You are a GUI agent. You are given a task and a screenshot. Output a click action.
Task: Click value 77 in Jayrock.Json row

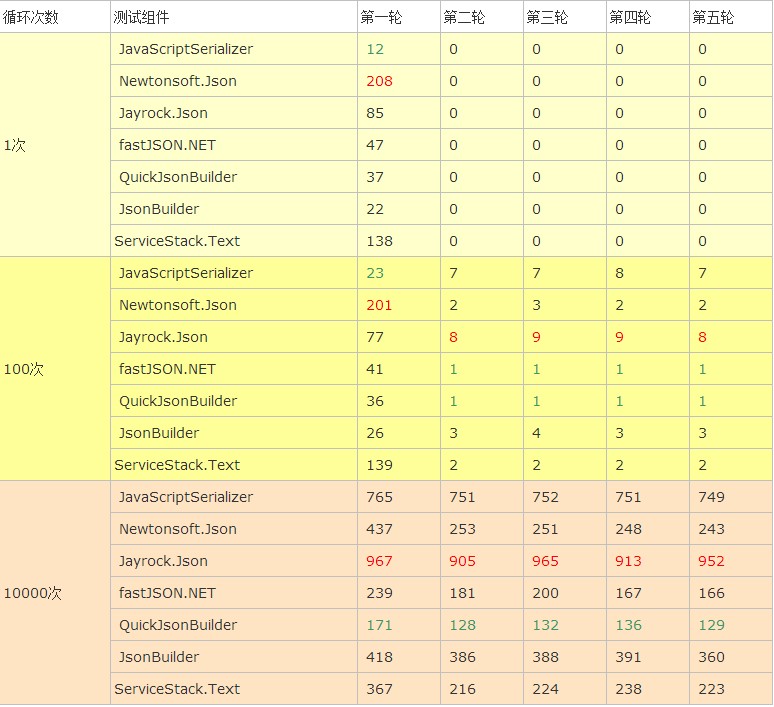(x=375, y=337)
